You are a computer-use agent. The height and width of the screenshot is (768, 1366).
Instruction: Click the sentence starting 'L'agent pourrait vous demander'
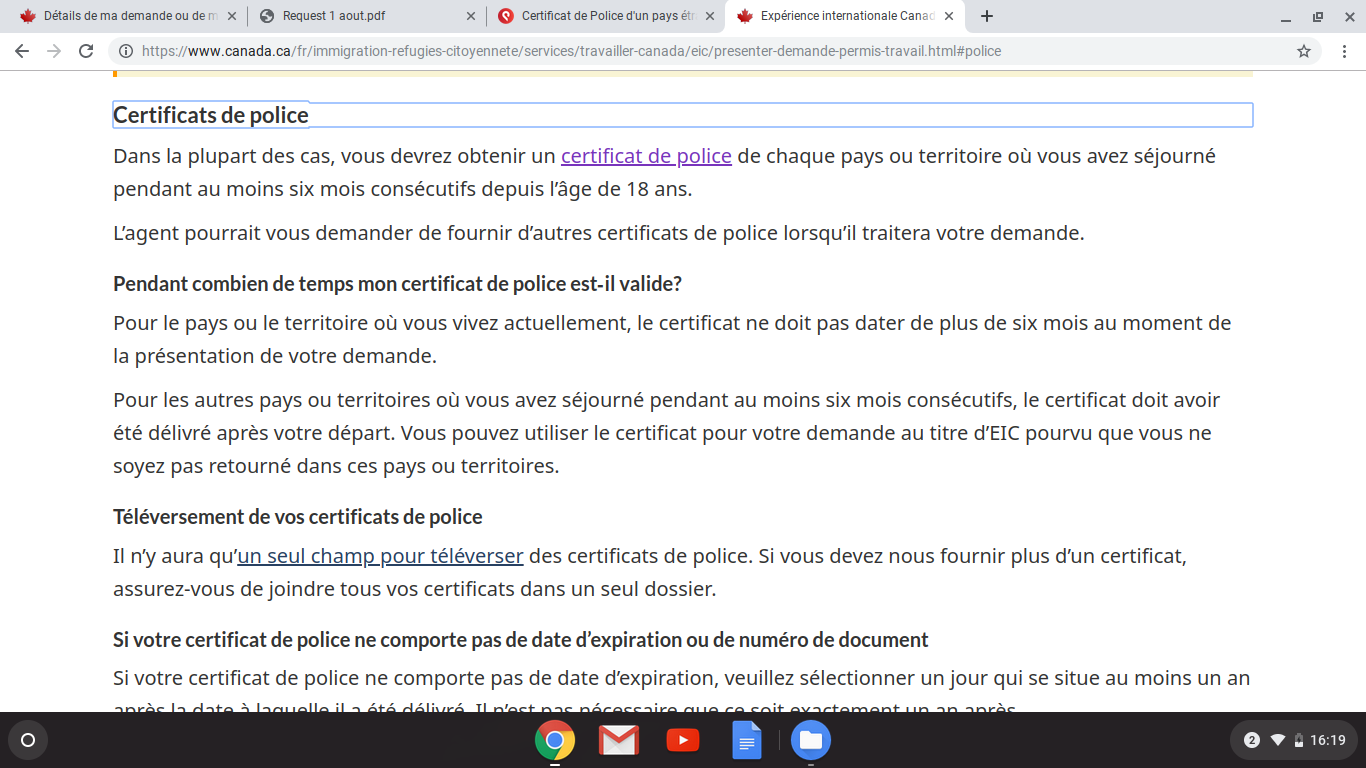(x=598, y=233)
